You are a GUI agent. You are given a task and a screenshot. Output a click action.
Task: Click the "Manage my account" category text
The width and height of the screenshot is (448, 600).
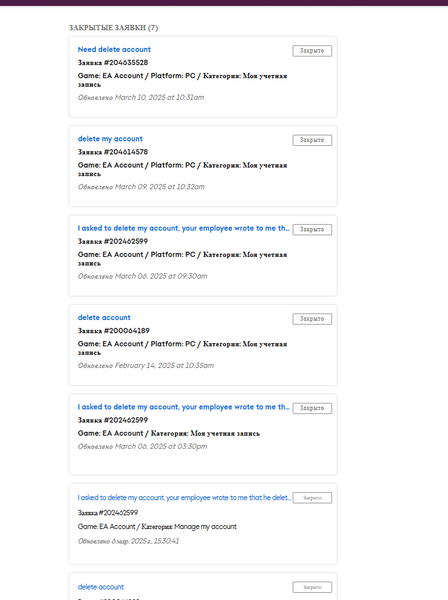click(205, 527)
